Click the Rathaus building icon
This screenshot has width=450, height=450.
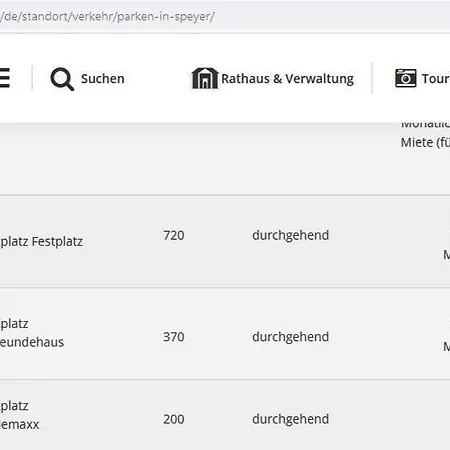pos(205,78)
